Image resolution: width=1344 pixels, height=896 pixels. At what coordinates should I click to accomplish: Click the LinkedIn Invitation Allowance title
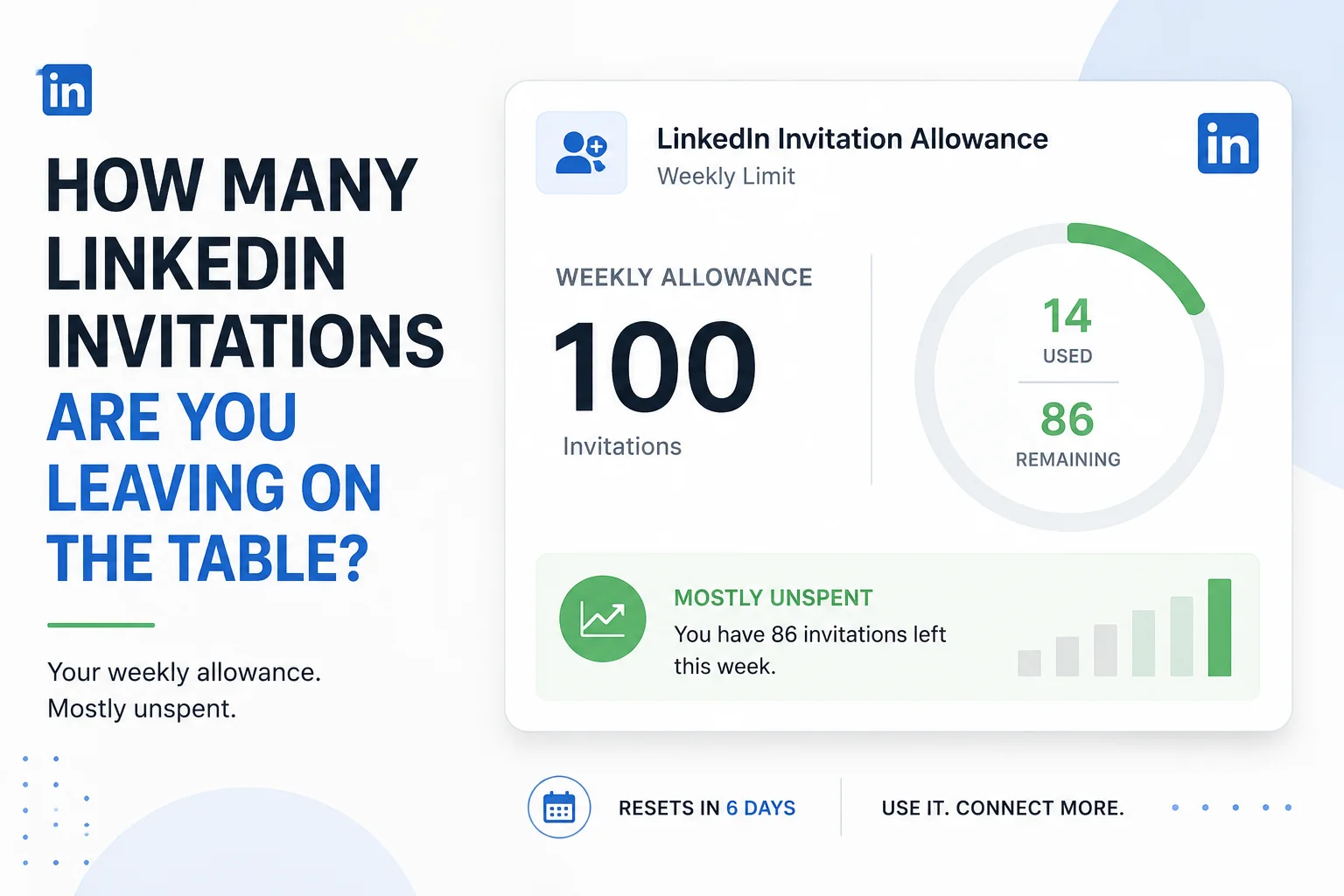tap(852, 139)
